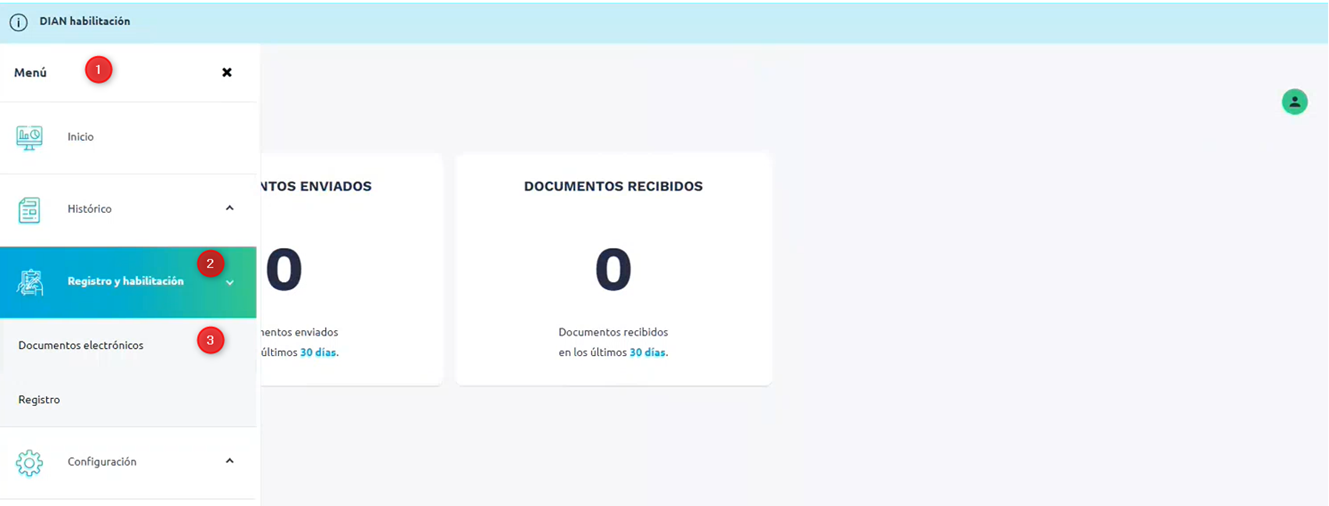The width and height of the screenshot is (1329, 506).
Task: Click the Registro y habilitación icon
Action: (30, 282)
